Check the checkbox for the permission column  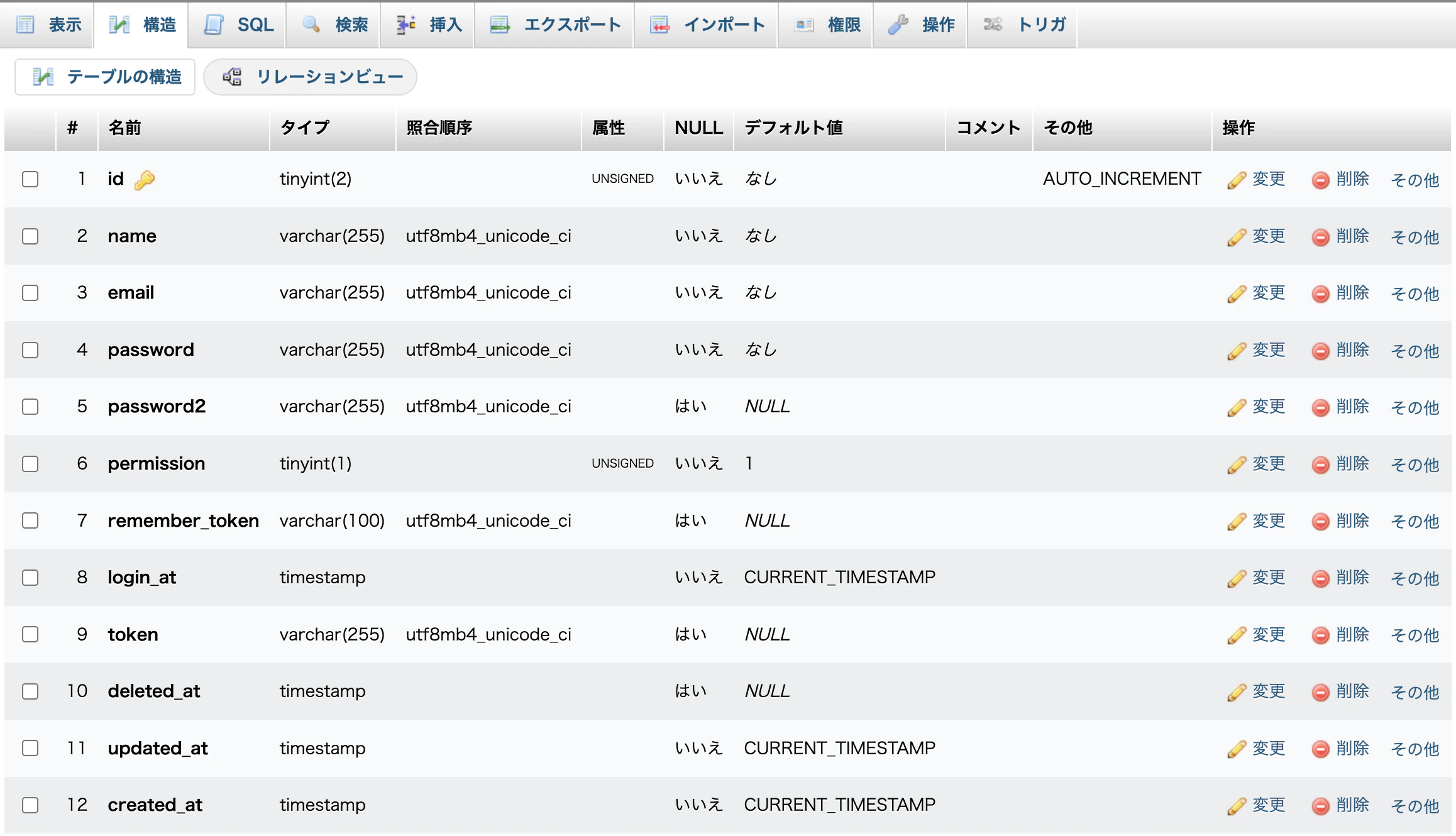pos(30,464)
